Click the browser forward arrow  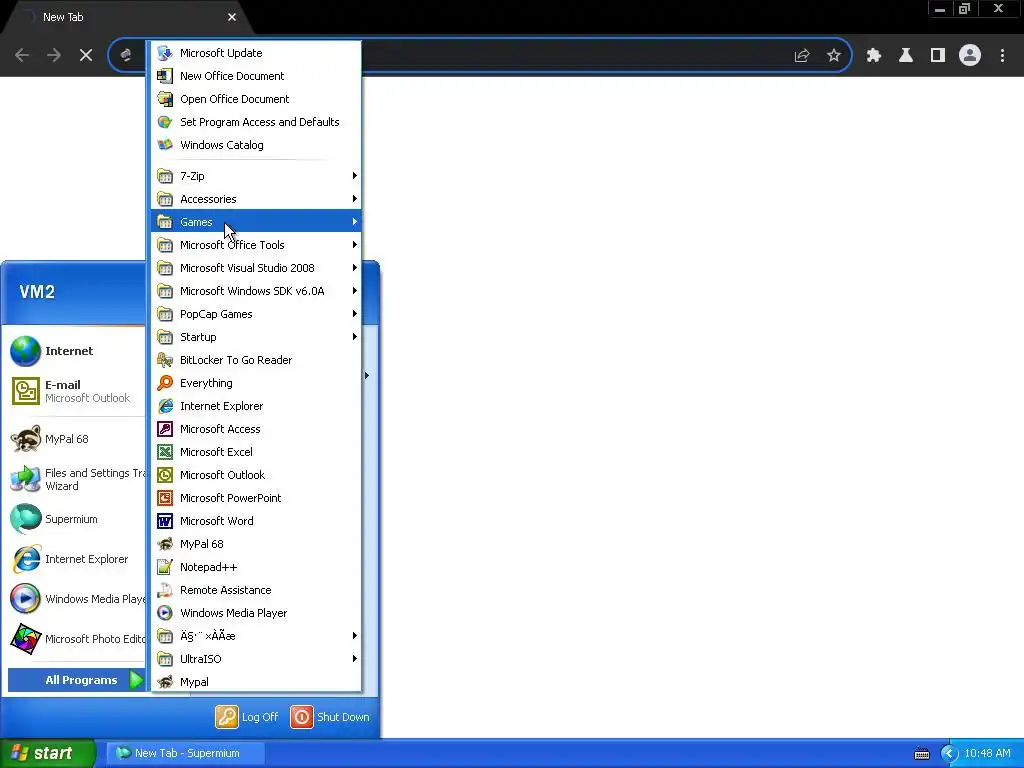tap(54, 56)
